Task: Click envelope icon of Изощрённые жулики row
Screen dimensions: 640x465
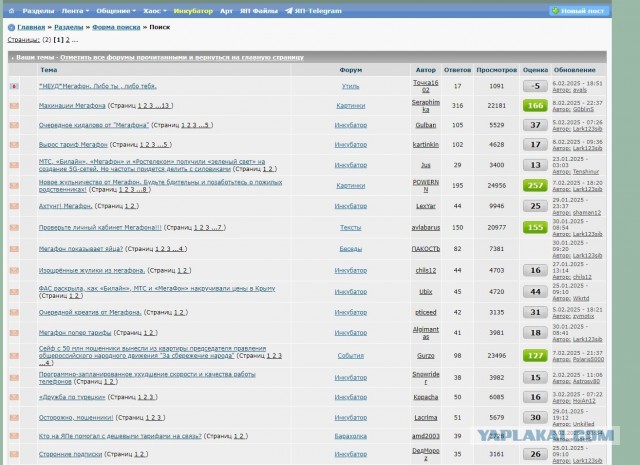Action: 14,270
